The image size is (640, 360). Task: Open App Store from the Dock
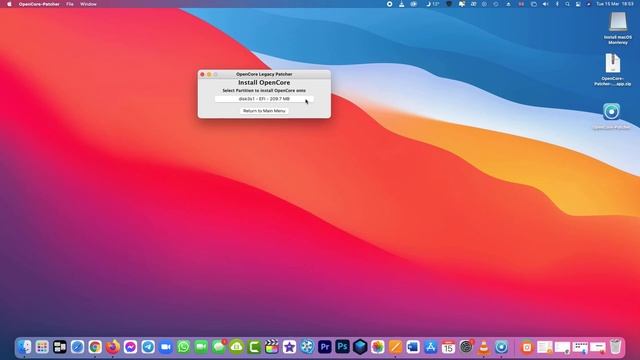431,347
